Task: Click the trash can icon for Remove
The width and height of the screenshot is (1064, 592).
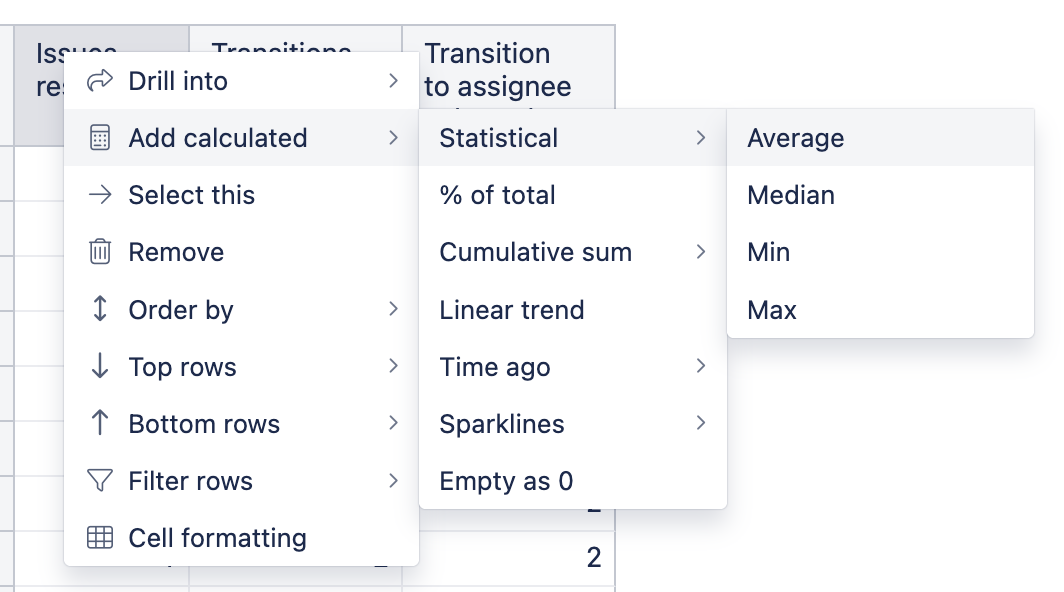Action: tap(100, 252)
